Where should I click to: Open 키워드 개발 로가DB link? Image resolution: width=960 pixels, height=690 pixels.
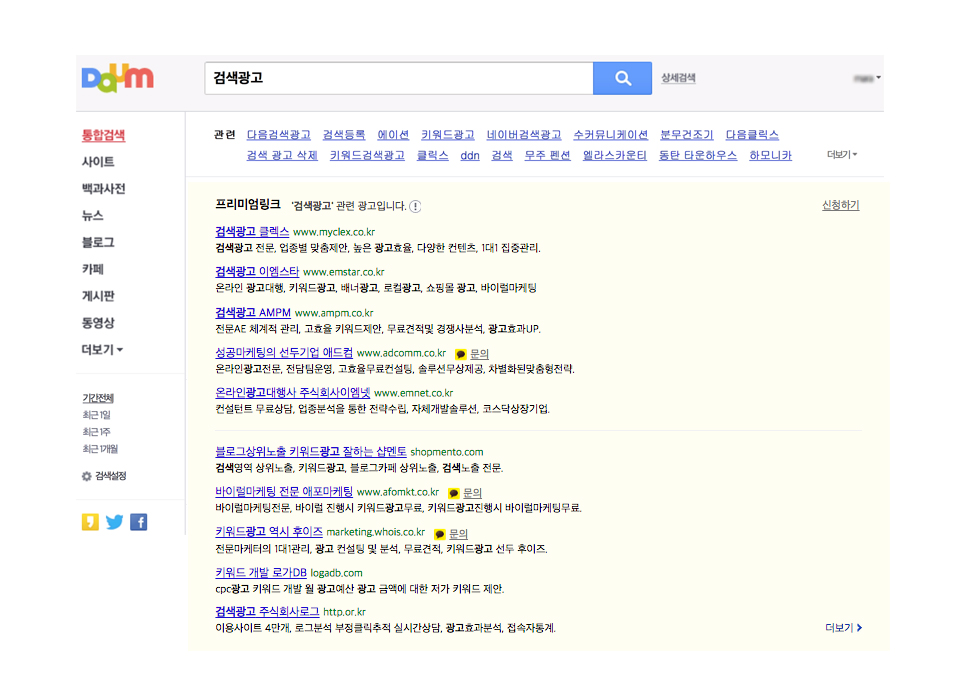pos(261,572)
